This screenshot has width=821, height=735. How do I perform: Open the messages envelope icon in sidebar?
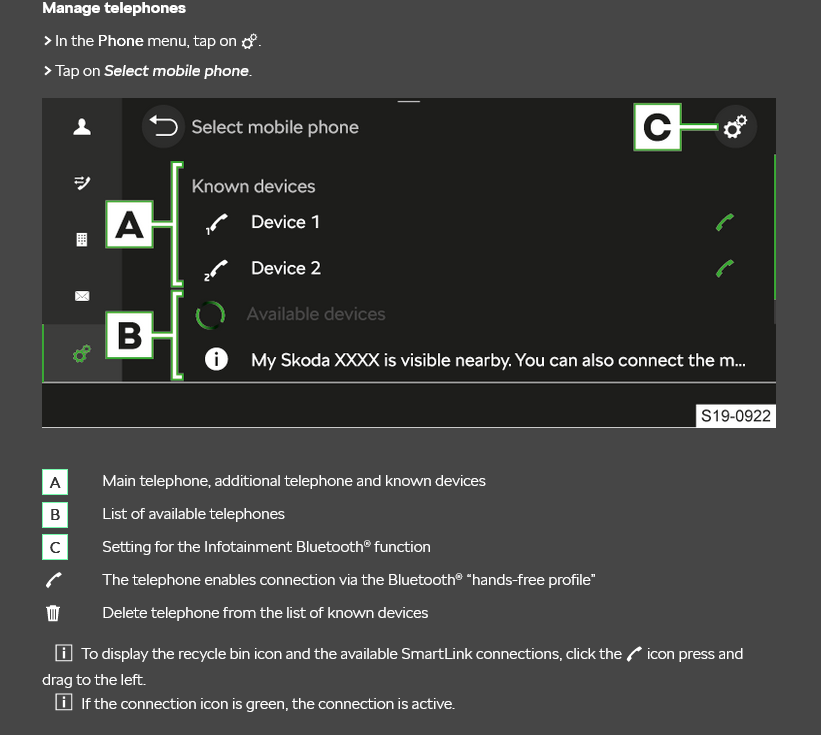[x=82, y=296]
